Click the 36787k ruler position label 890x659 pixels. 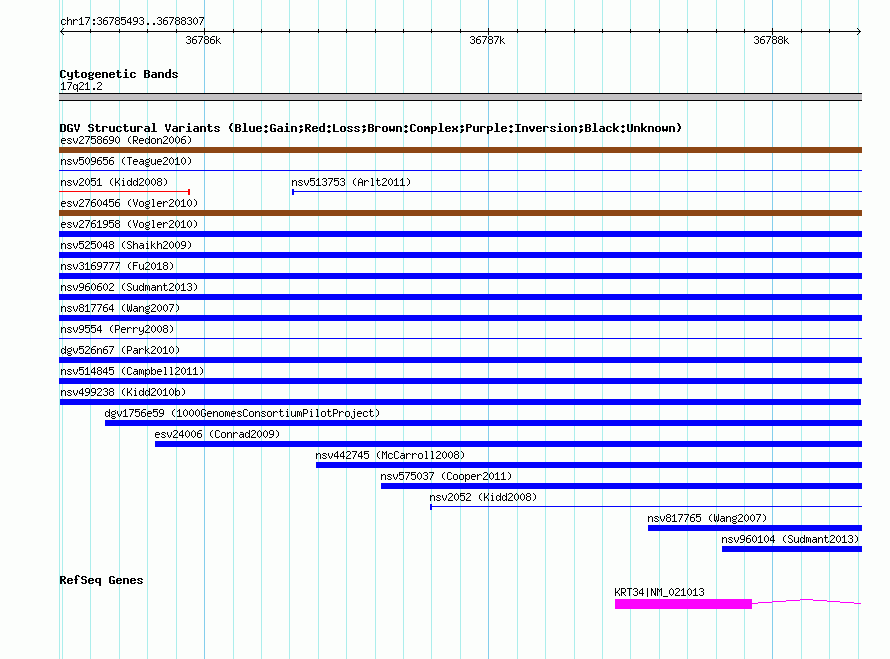click(487, 41)
